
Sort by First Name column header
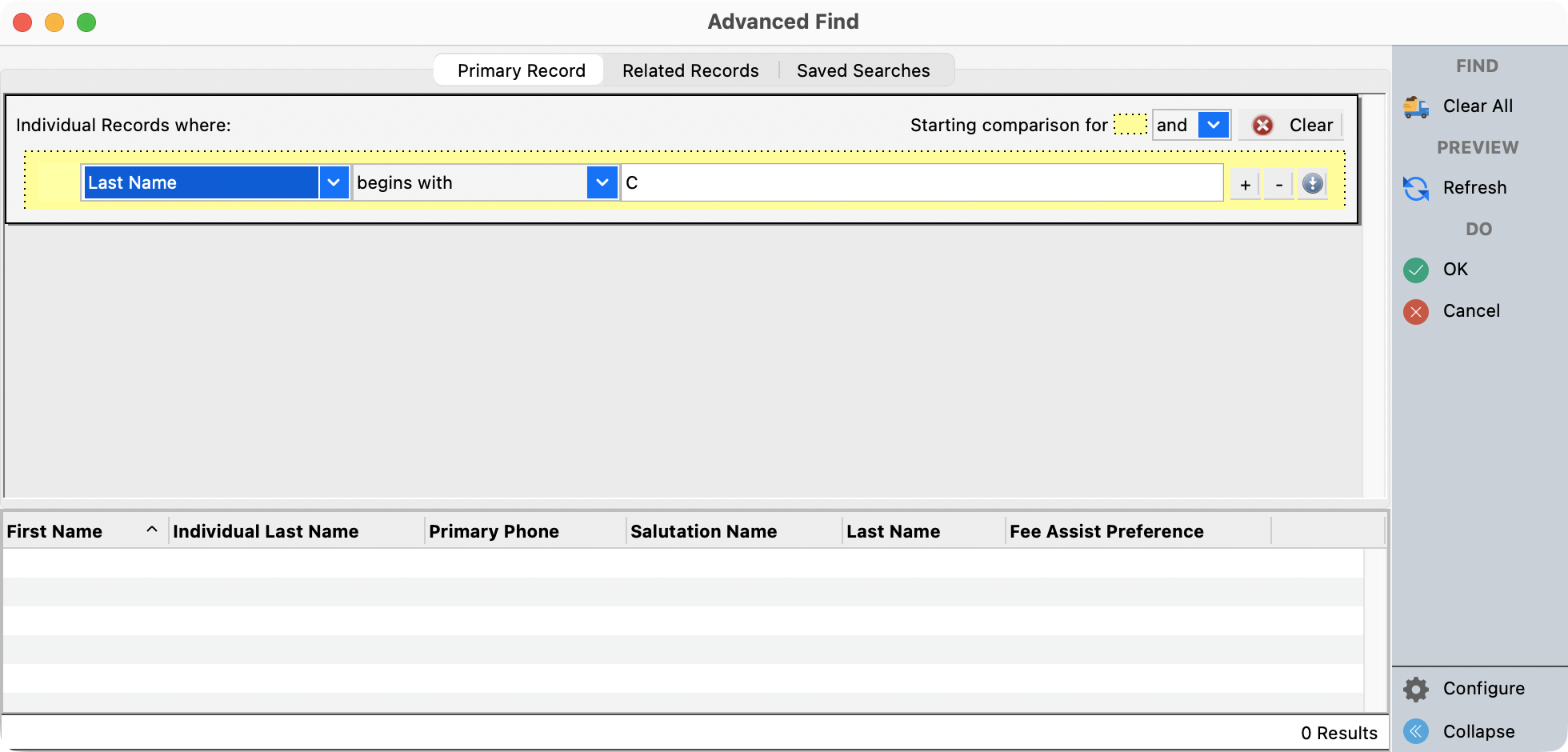point(84,531)
